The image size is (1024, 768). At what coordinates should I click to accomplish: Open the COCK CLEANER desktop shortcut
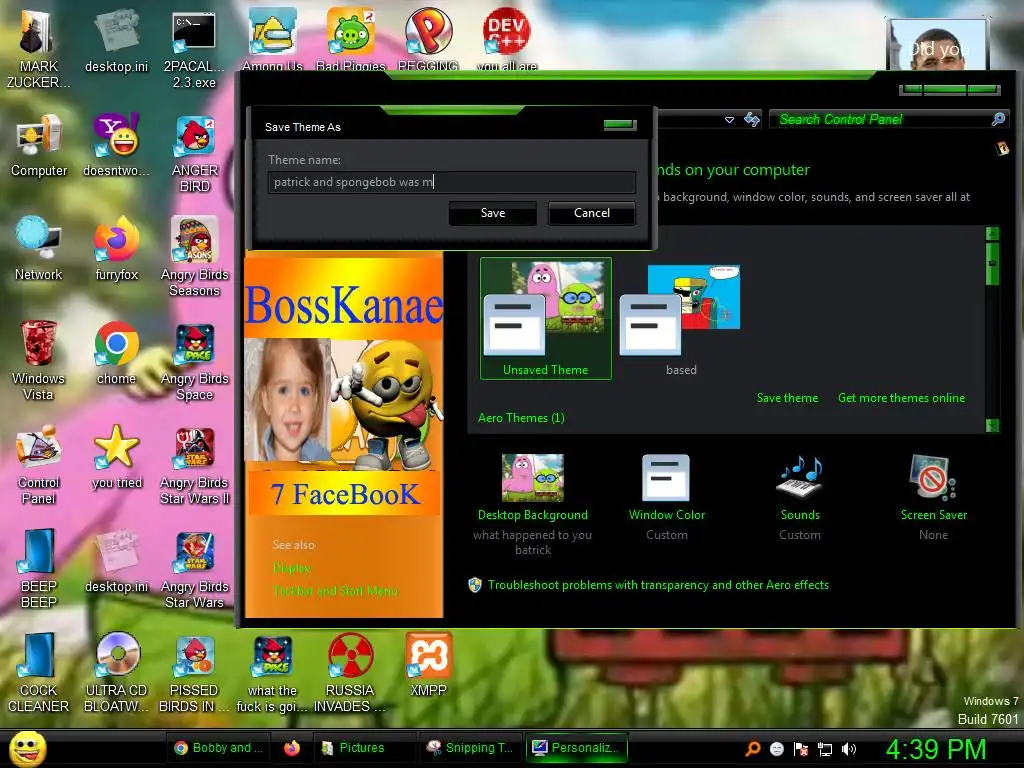click(39, 673)
